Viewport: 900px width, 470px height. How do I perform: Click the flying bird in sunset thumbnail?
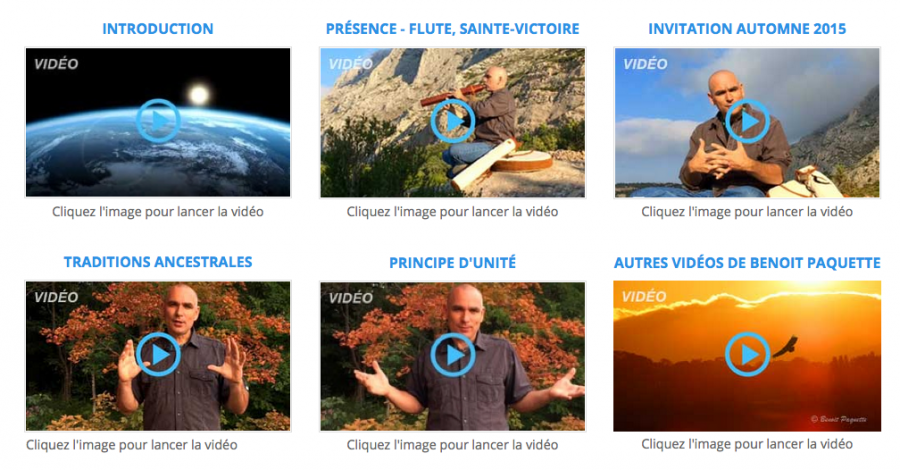785,347
